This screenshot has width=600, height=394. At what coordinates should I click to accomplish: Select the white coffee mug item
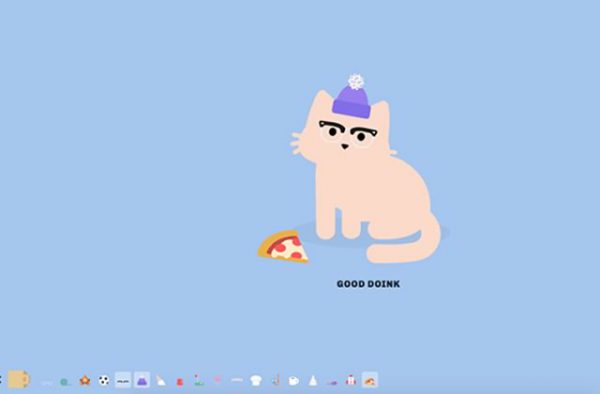click(293, 381)
